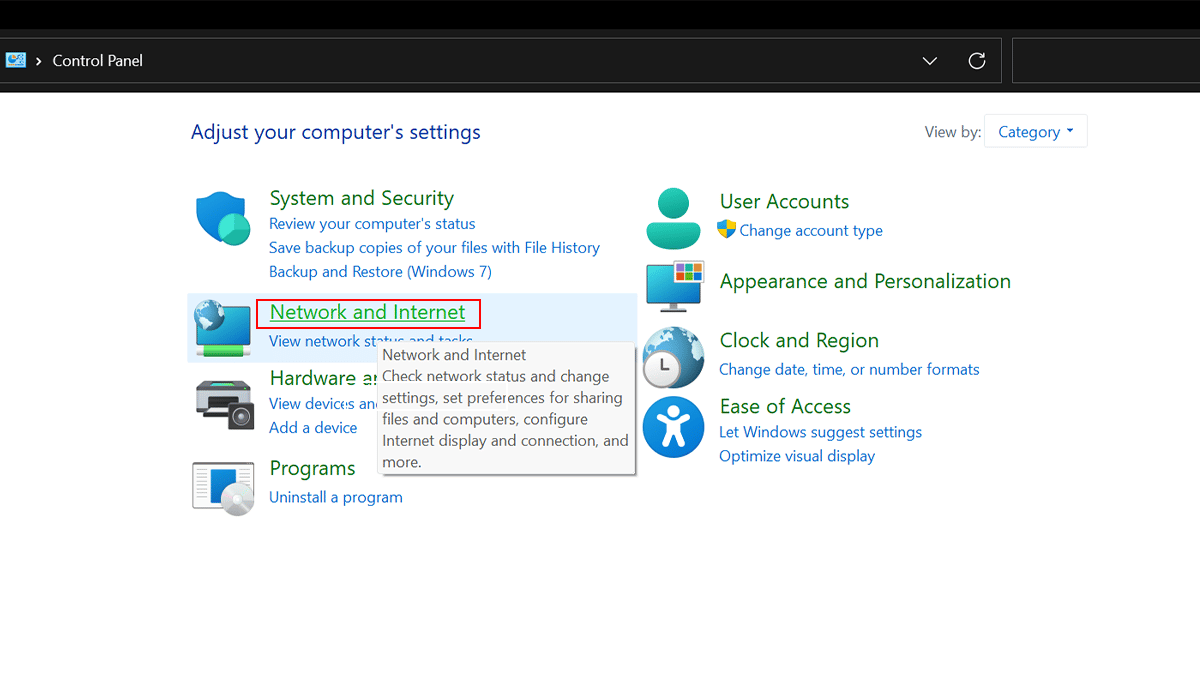
Task: Click the System and Security shield icon
Action: tap(222, 219)
